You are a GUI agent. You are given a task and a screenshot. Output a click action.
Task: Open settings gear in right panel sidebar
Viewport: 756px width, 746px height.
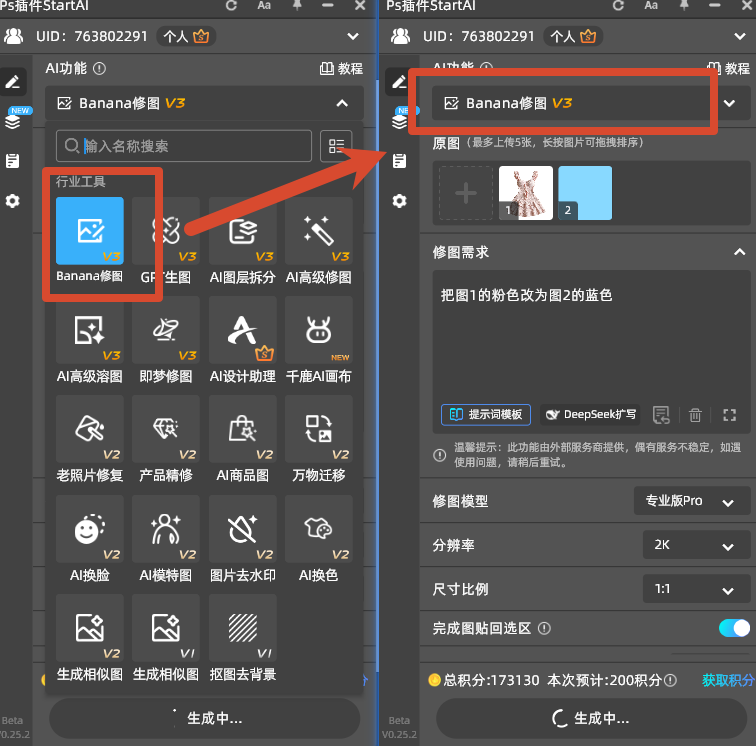coord(399,201)
